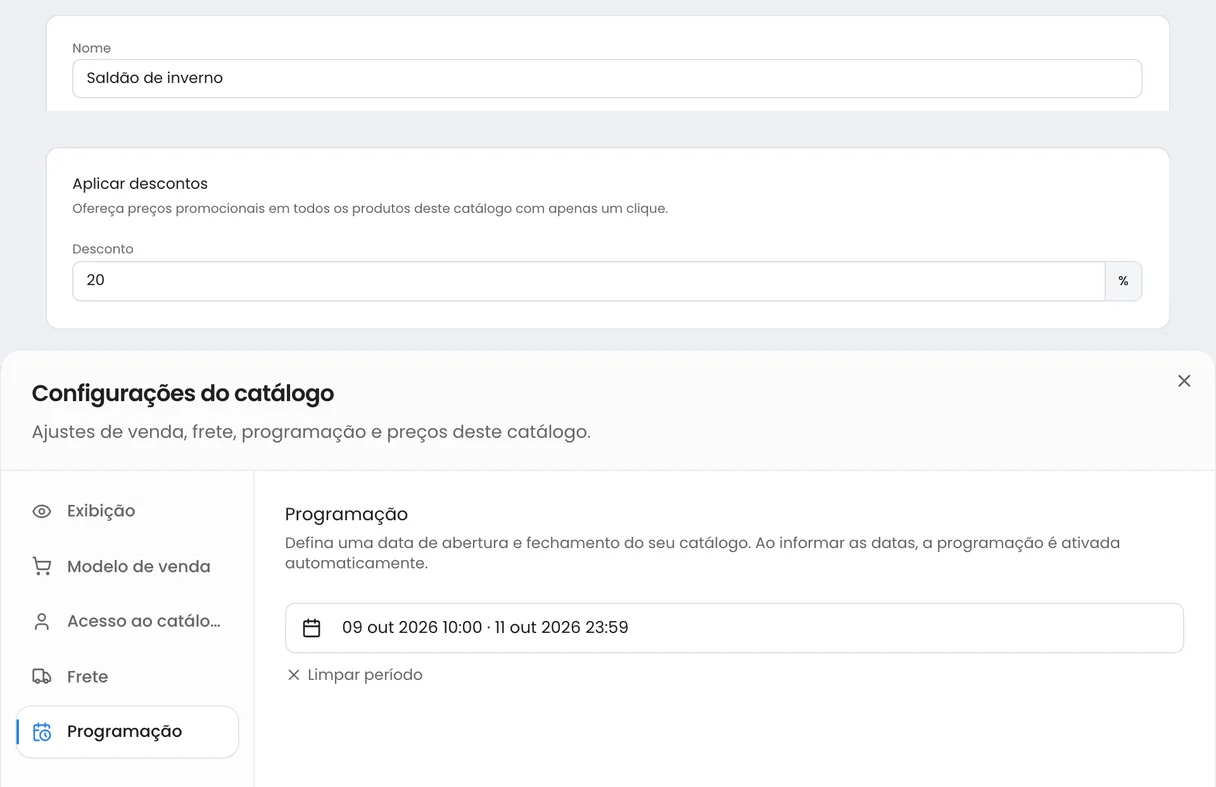Click the Desconto field label
Screen dimensions: 1216x787
click(103, 249)
